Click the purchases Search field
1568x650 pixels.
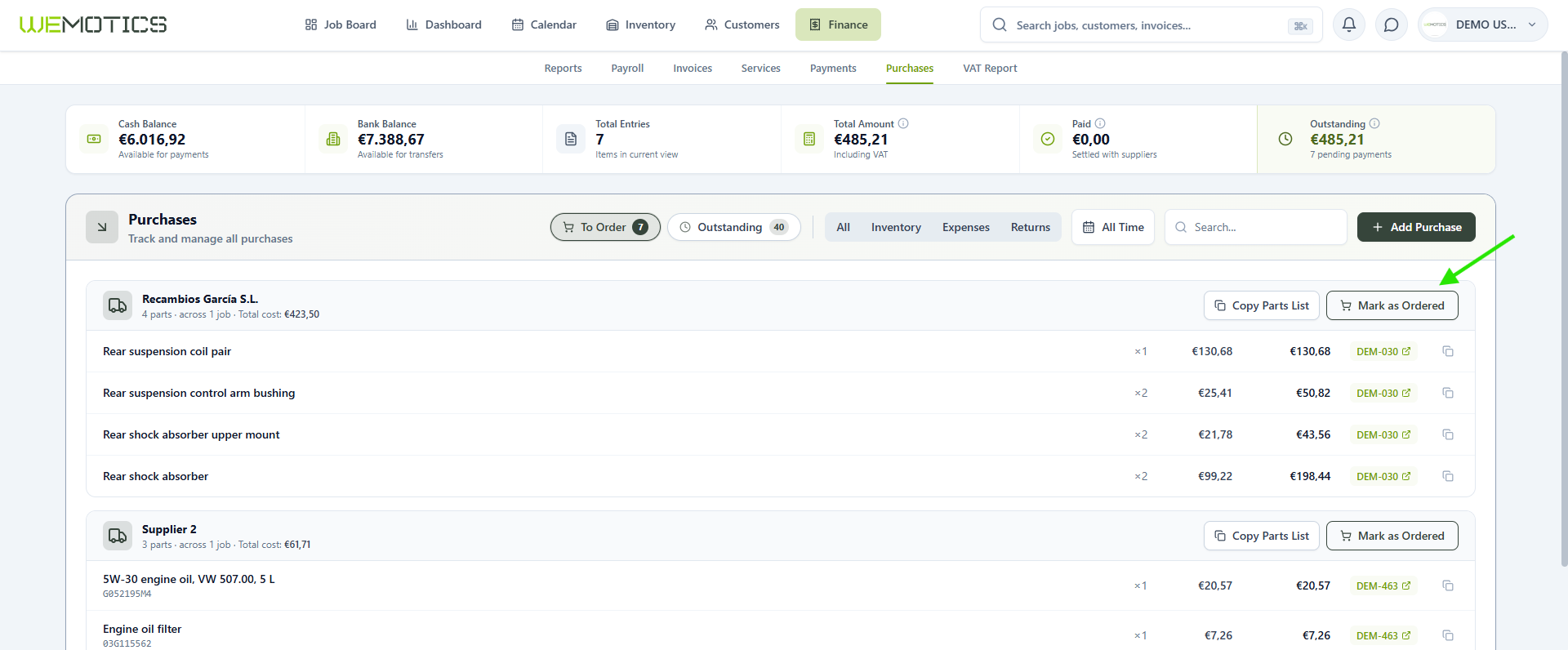point(1256,227)
